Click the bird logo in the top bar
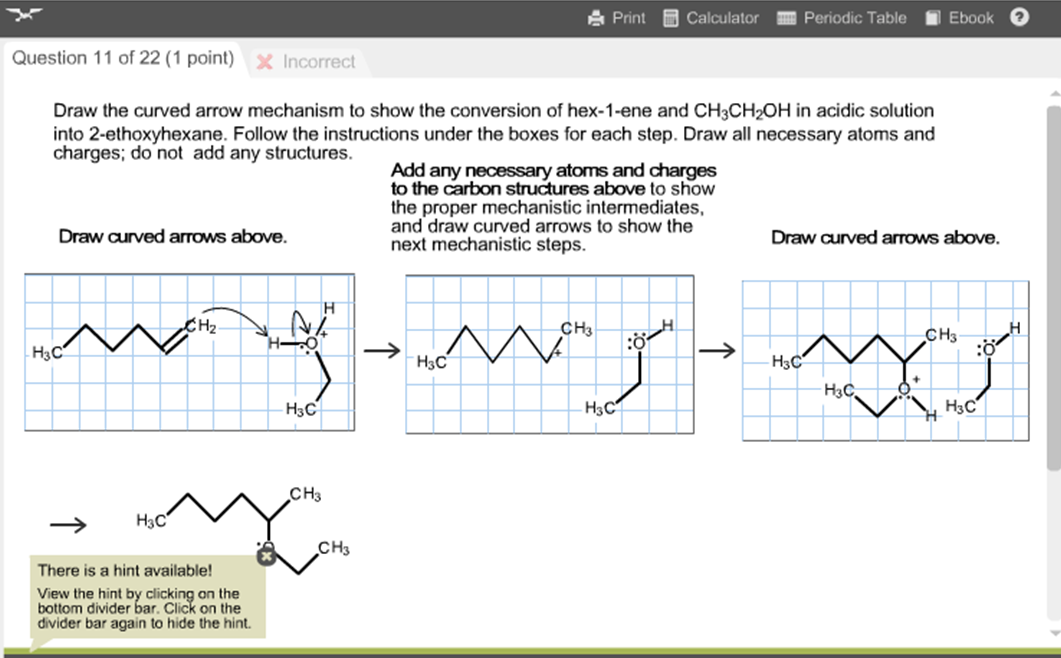The image size is (1061, 658). (x=27, y=14)
